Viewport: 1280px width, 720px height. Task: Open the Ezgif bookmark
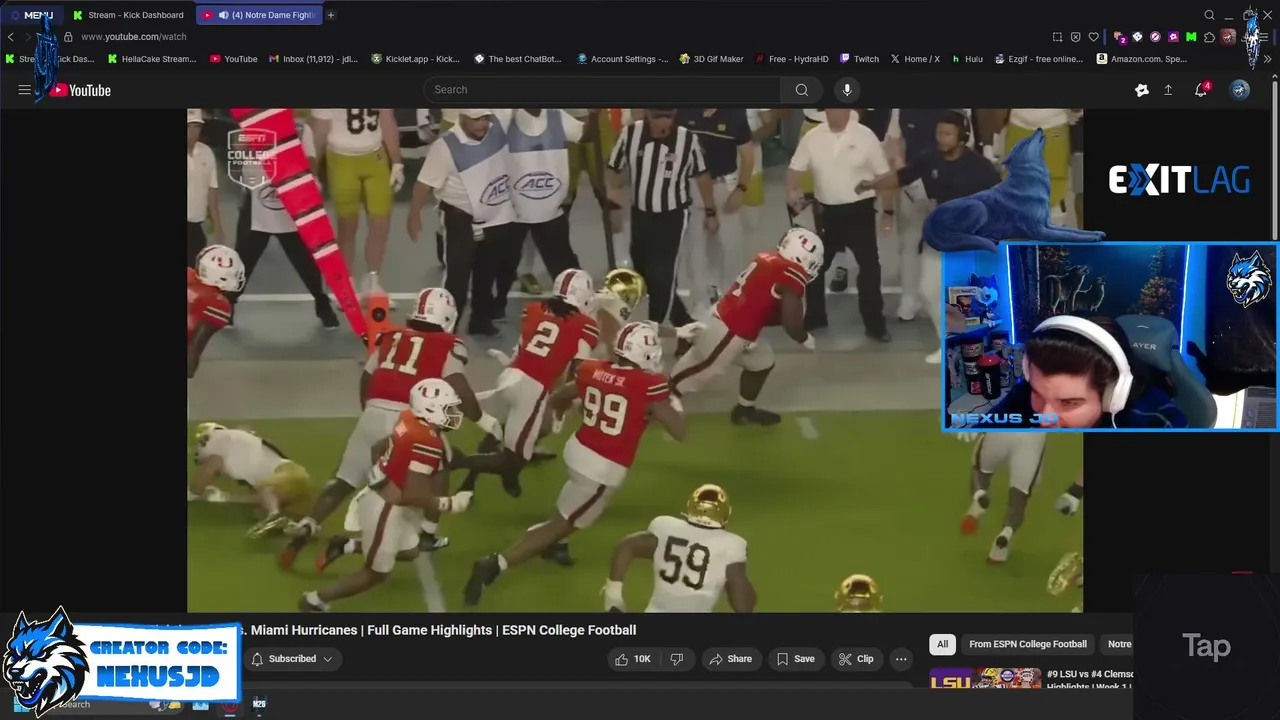coord(1039,59)
